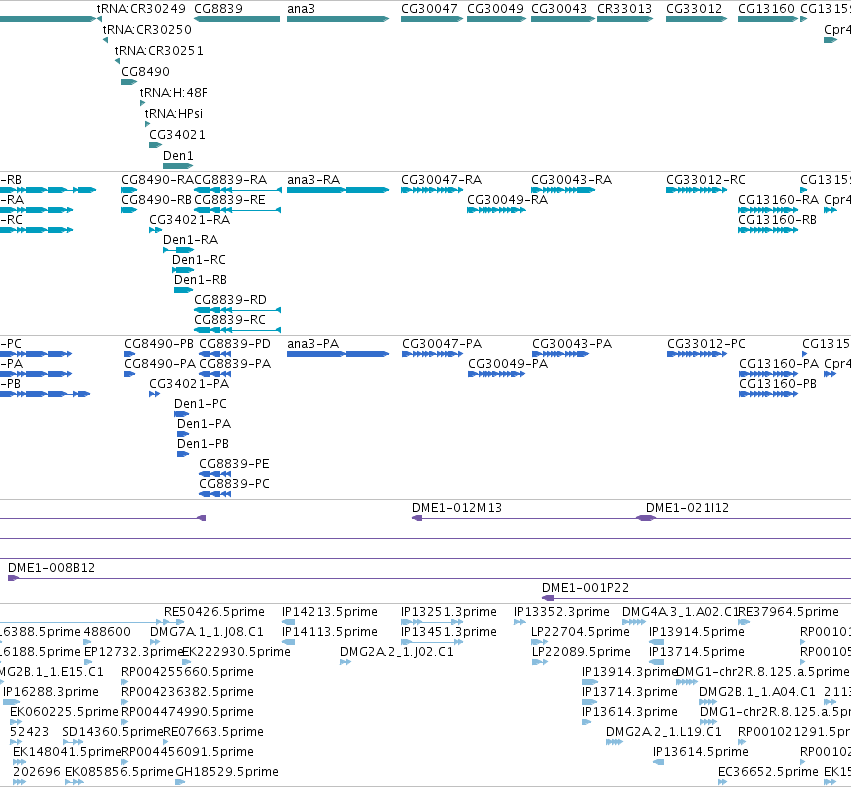Select the CG13160-RB transcript label
Screen dimensions: 851x787
[x=777, y=220]
